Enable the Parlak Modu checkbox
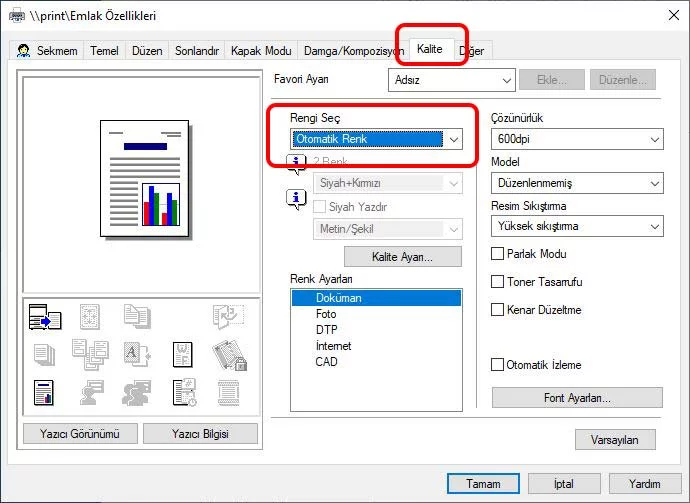690x503 pixels. 497,253
